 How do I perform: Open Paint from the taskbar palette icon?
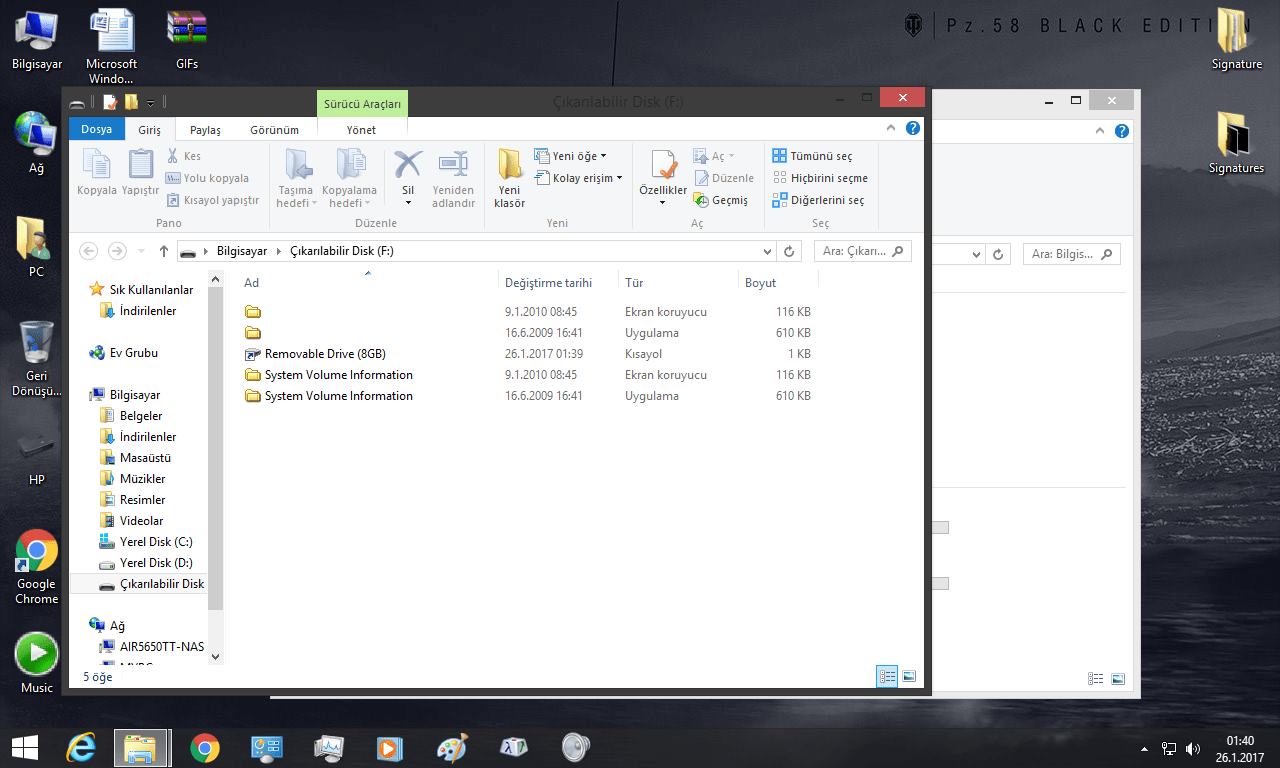[453, 748]
